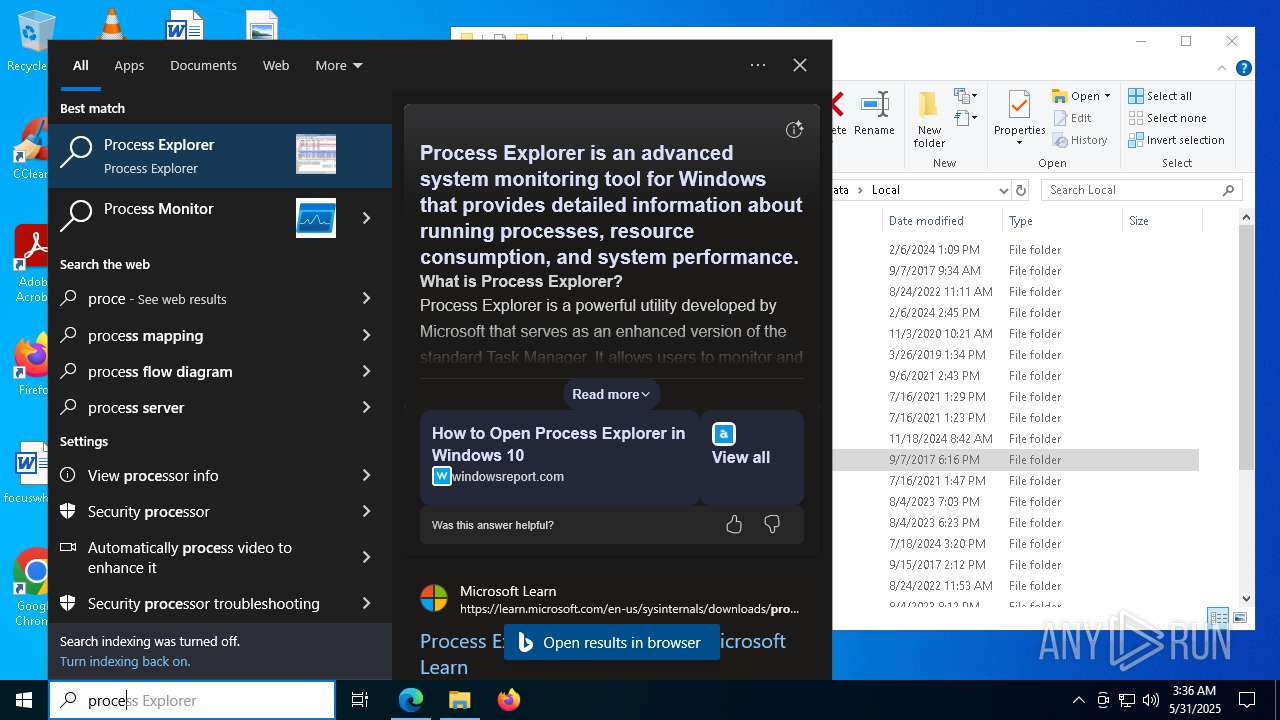Refresh the File Explorer address bar

coord(1020,190)
